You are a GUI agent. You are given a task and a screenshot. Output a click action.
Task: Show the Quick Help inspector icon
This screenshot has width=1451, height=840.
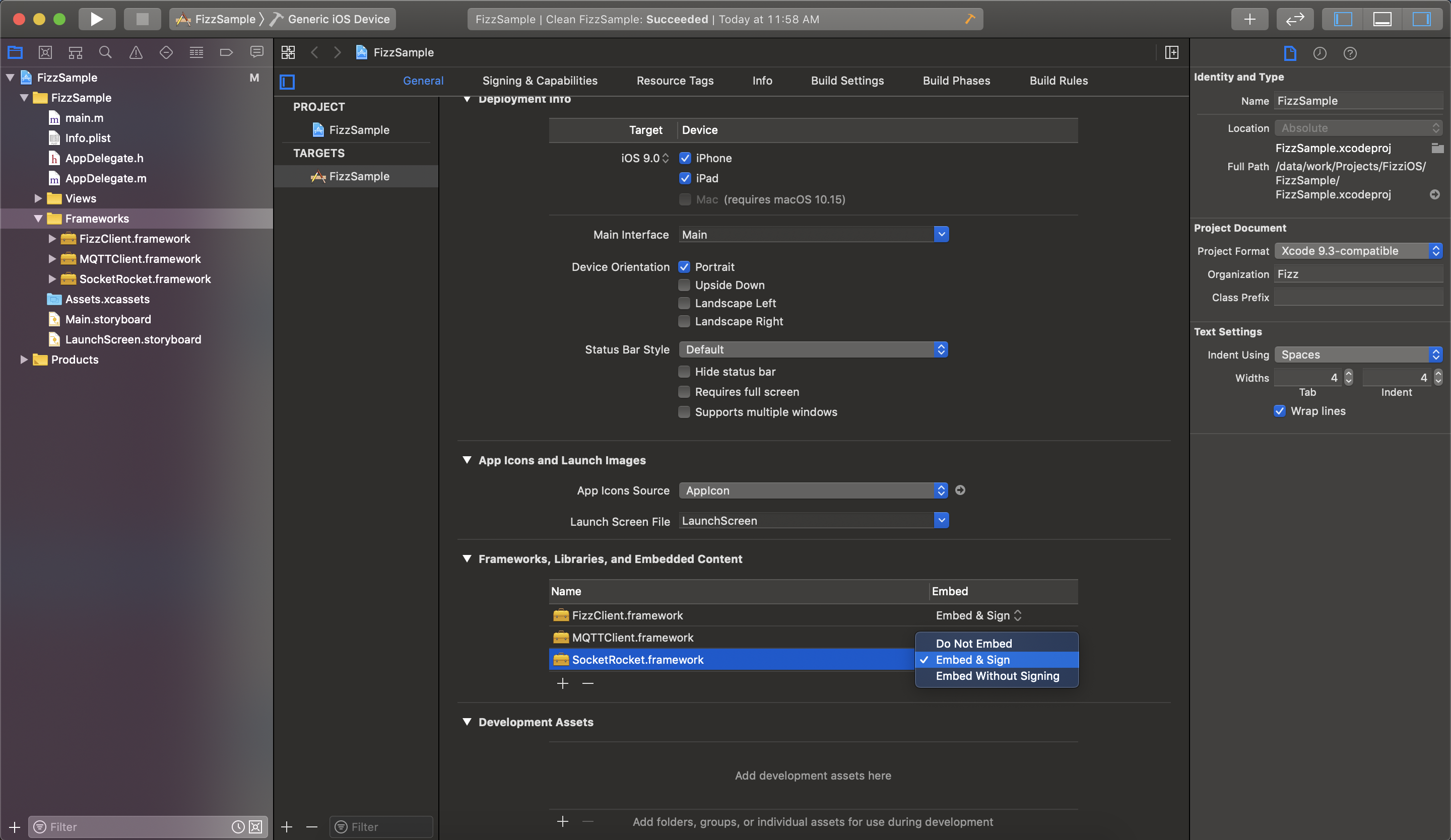pyautogui.click(x=1350, y=53)
